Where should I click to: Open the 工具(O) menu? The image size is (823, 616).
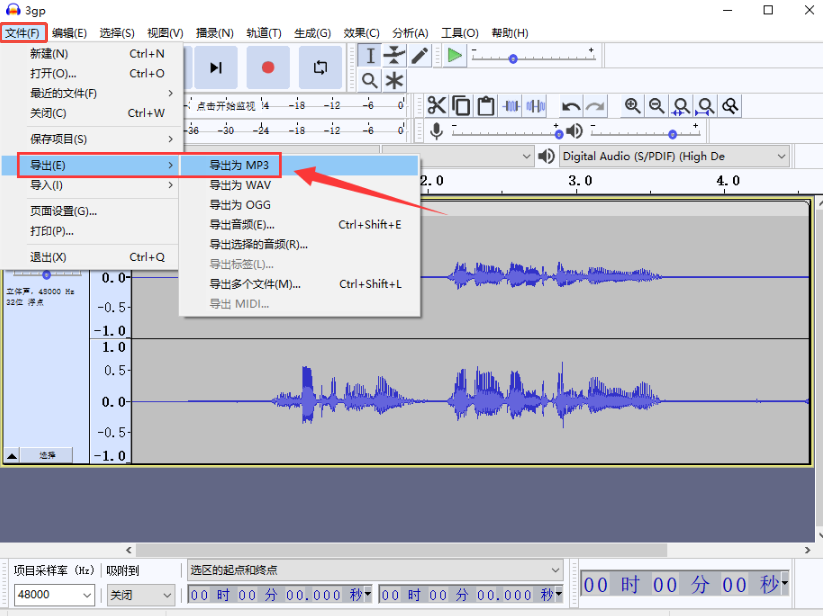460,33
